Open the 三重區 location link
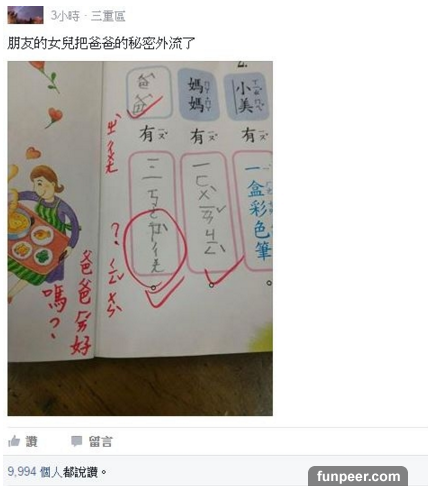The image size is (428, 486). coord(108,16)
